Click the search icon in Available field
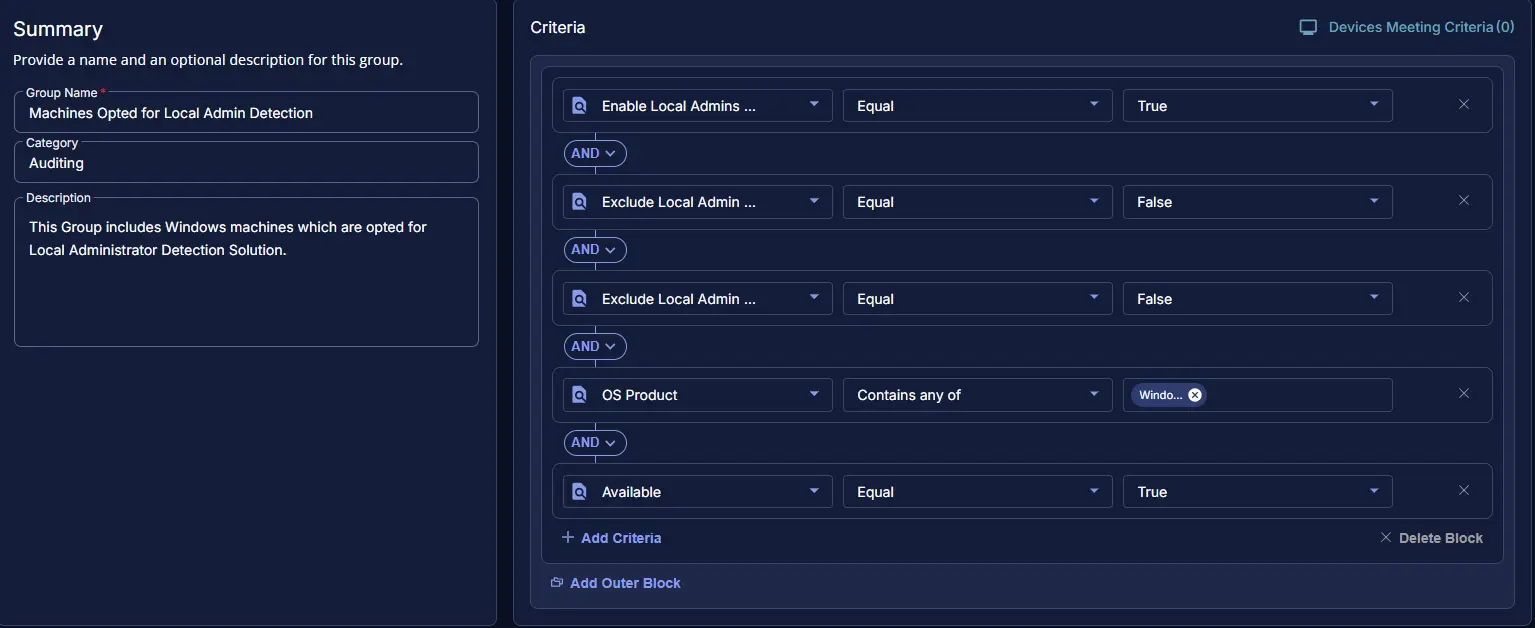Screen dimensions: 1535x628 (578, 492)
